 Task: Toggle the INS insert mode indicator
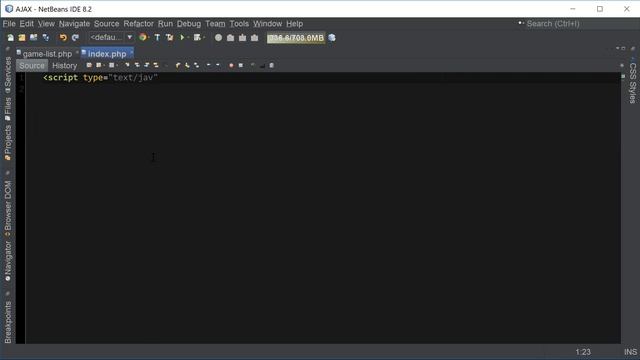[x=630, y=352]
